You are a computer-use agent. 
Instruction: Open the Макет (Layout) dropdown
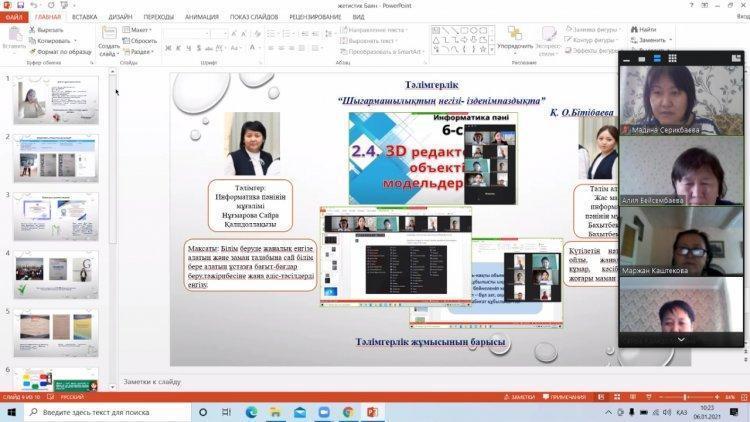(137, 30)
